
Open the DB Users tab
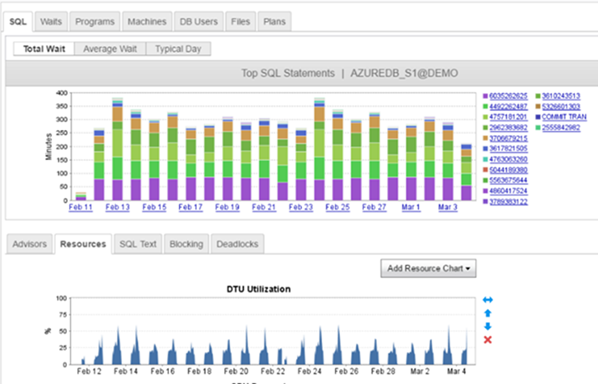(x=198, y=22)
